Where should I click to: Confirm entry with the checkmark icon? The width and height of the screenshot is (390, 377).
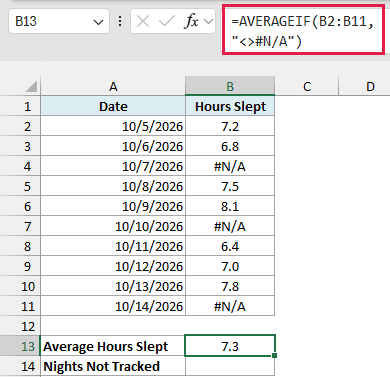[167, 22]
